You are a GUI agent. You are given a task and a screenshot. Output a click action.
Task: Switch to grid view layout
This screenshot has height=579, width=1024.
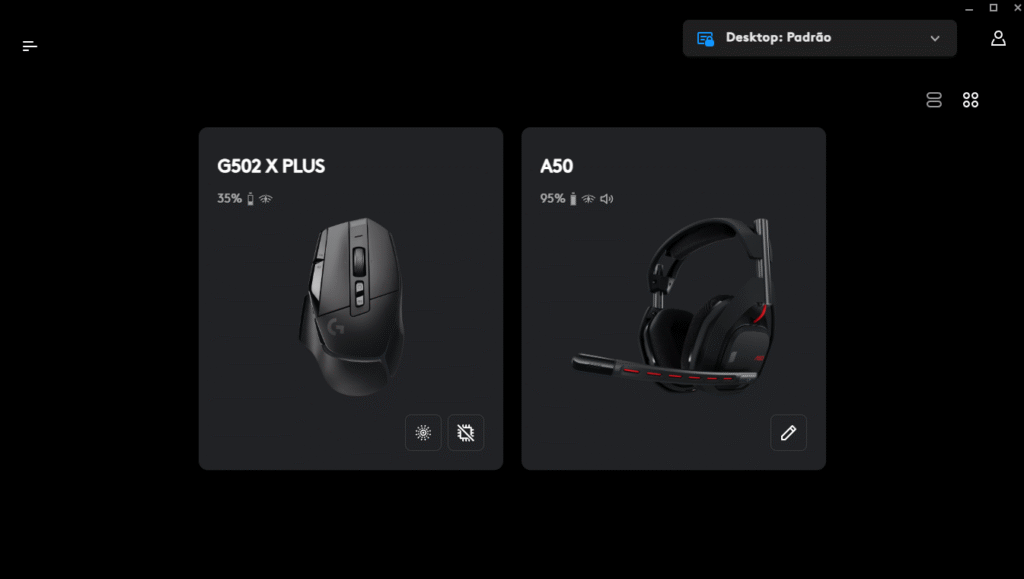click(970, 100)
